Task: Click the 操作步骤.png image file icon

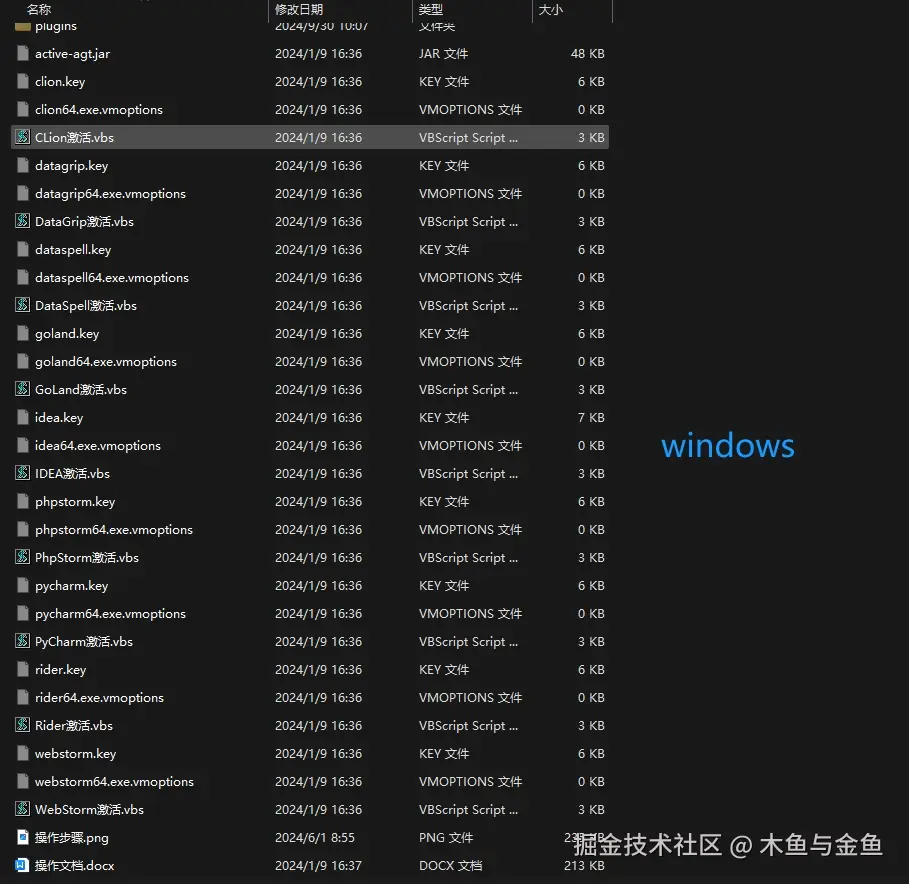Action: 22,837
